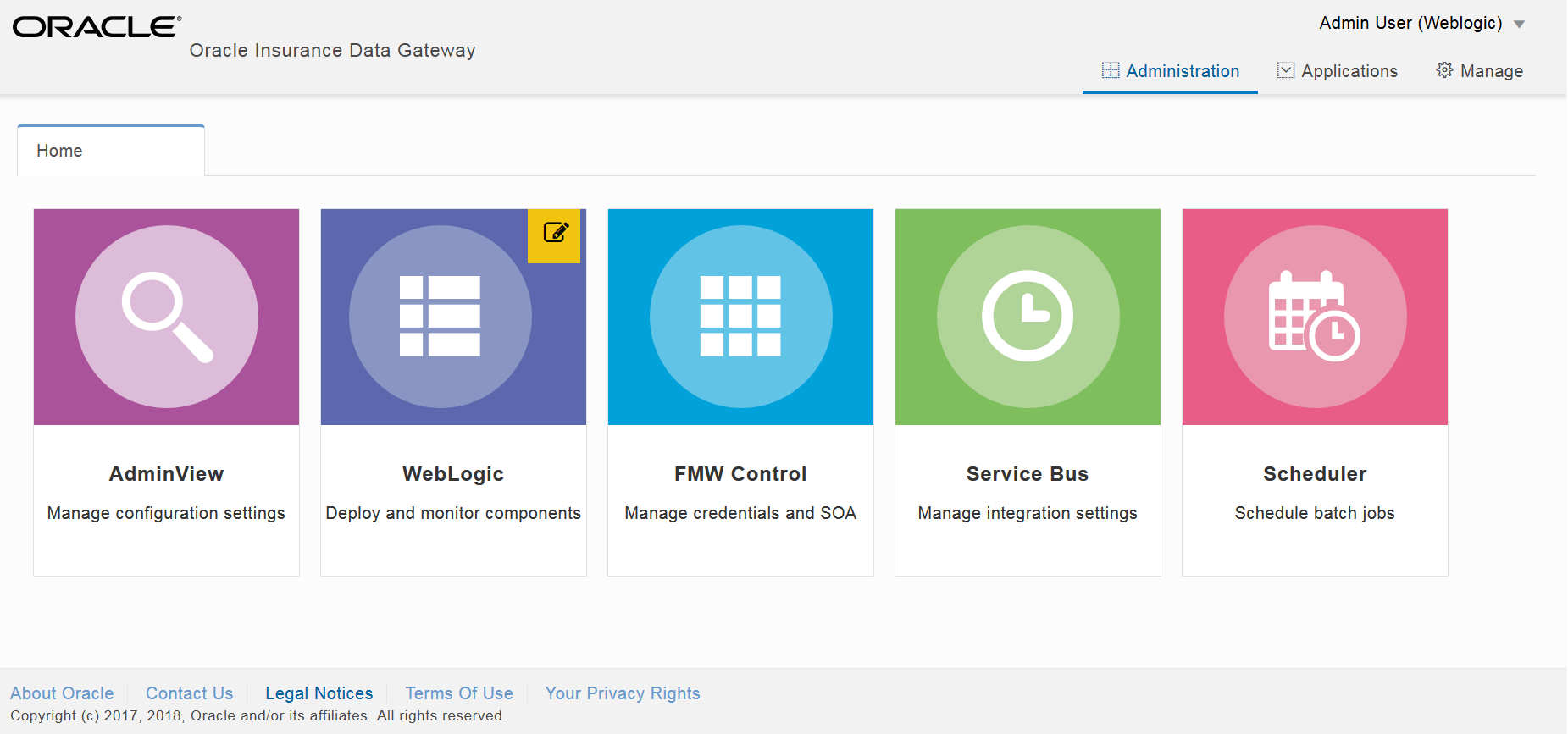Click 'Deploy and monitor components' text
Image resolution: width=1568 pixels, height=734 pixels.
(x=453, y=513)
